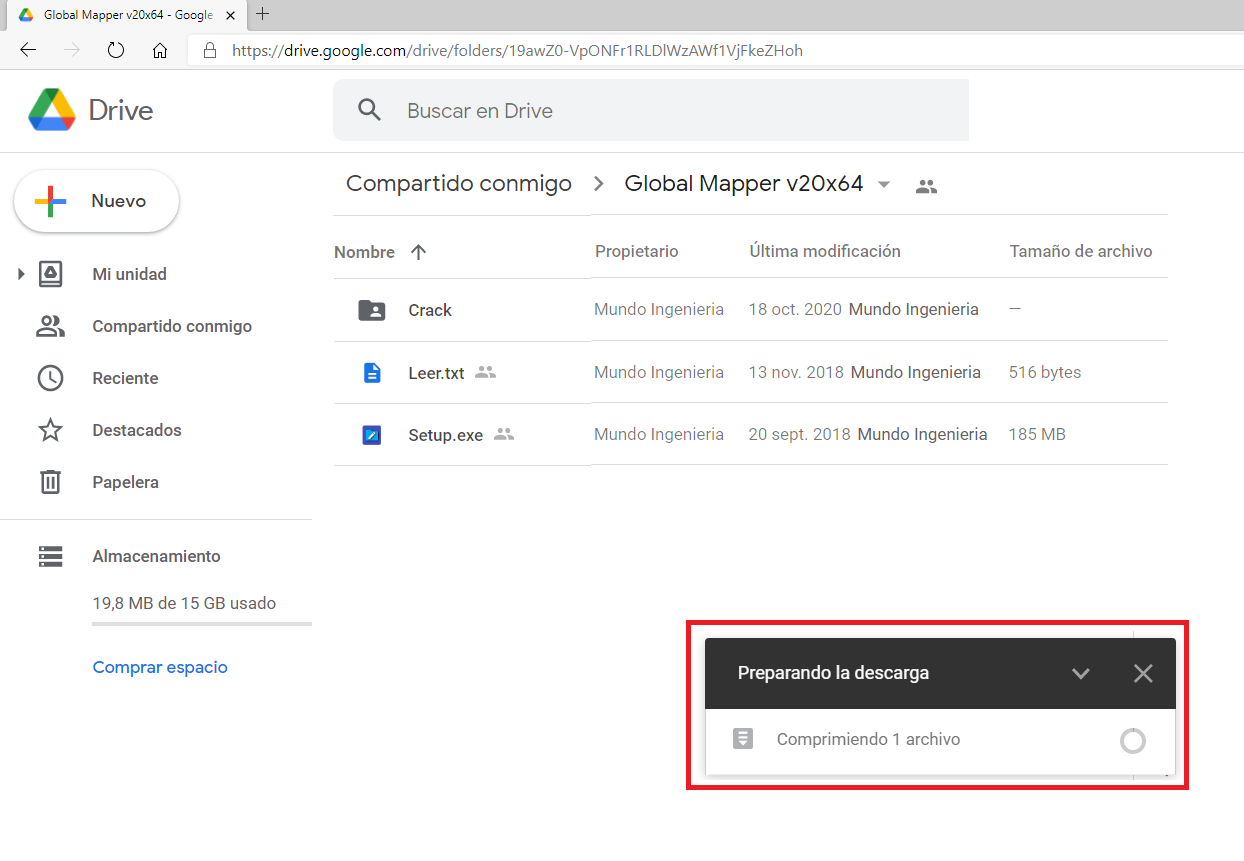
Task: Click the '19,8 MB de 15 GB usado' text
Action: pos(184,603)
